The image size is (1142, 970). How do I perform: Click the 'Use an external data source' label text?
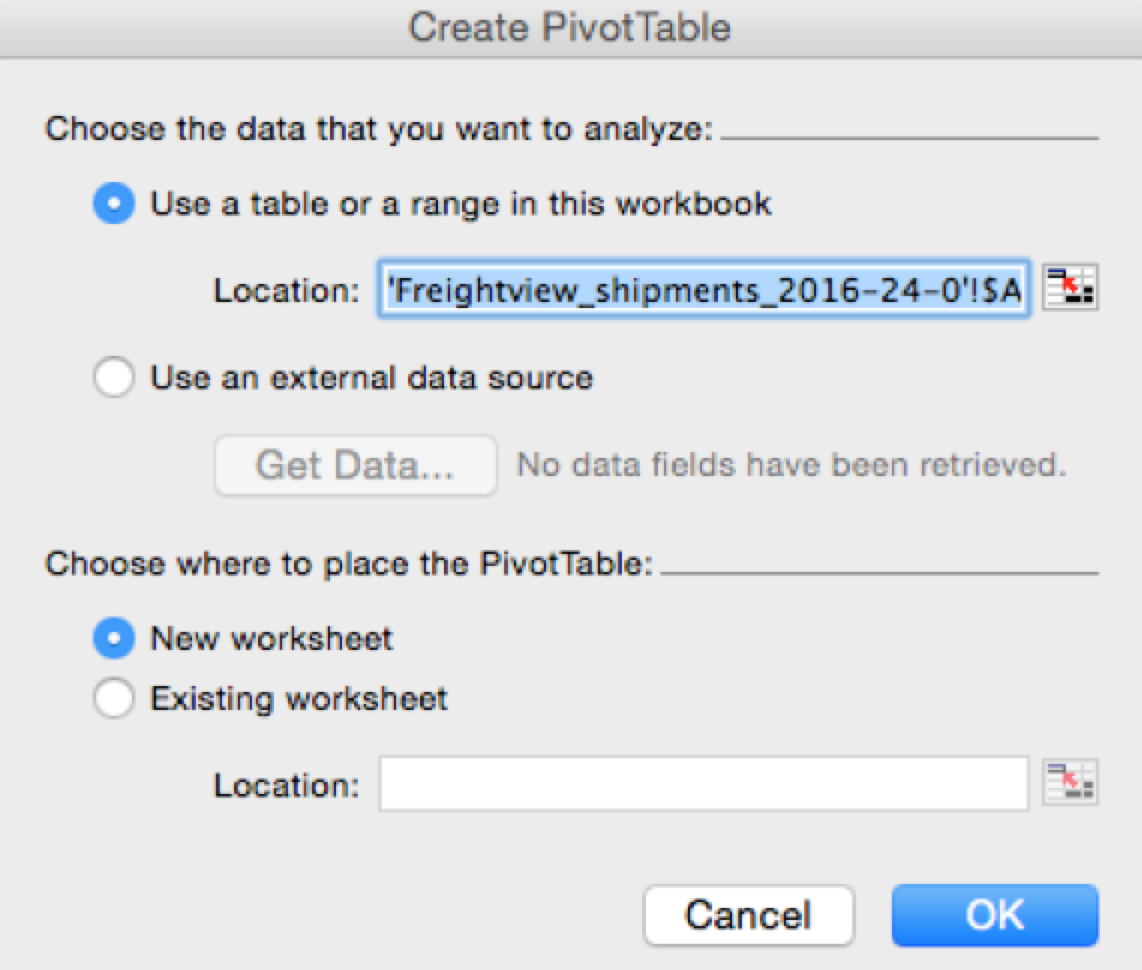(371, 378)
